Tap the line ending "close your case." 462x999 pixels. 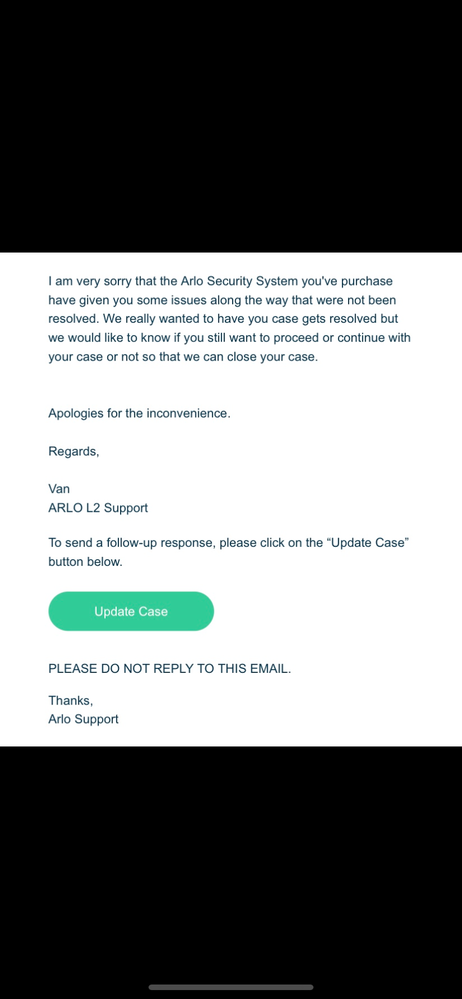[183, 357]
